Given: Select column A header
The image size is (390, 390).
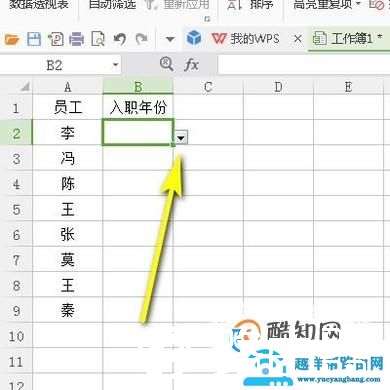Looking at the screenshot, I should click(x=68, y=87).
